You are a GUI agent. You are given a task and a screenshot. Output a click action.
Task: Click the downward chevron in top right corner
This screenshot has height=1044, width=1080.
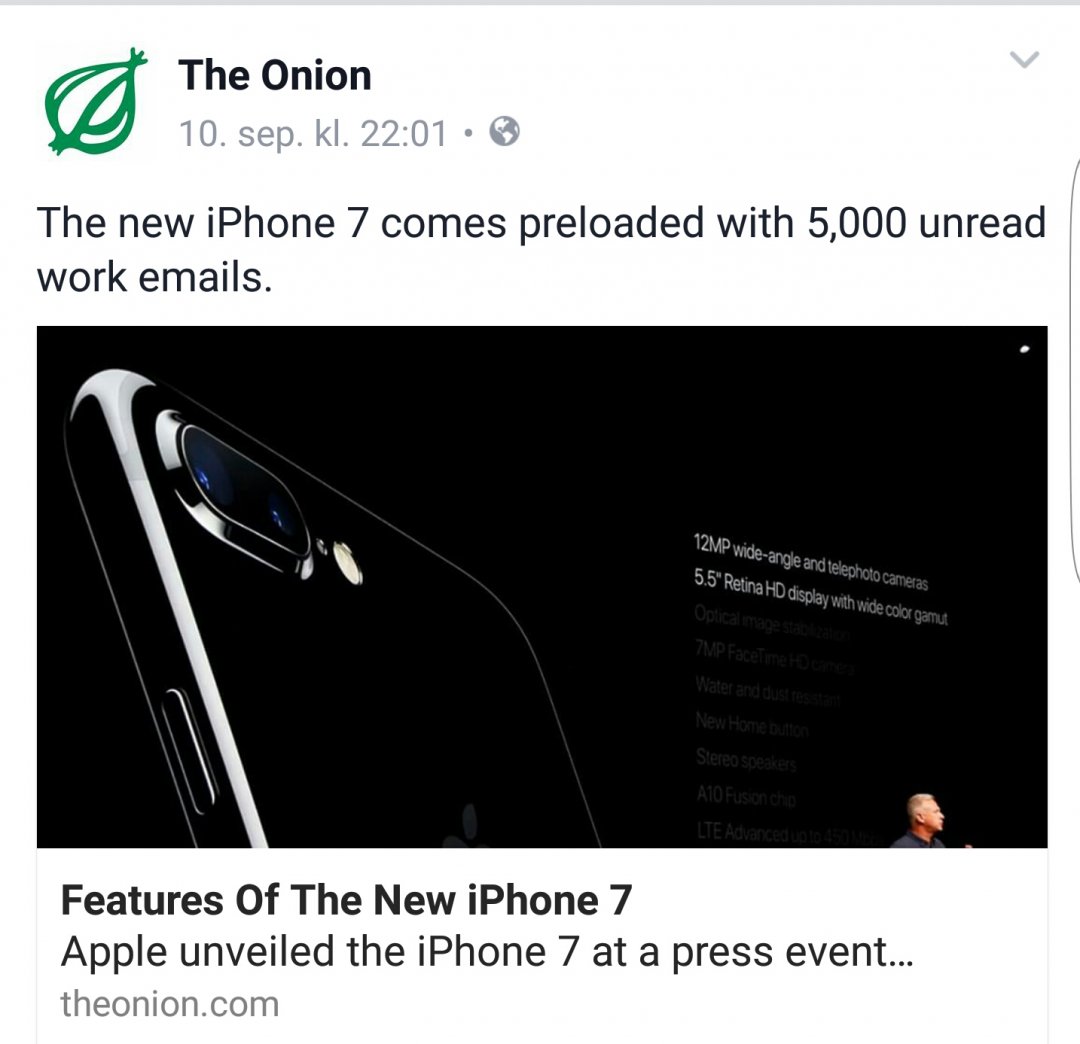pos(1024,60)
